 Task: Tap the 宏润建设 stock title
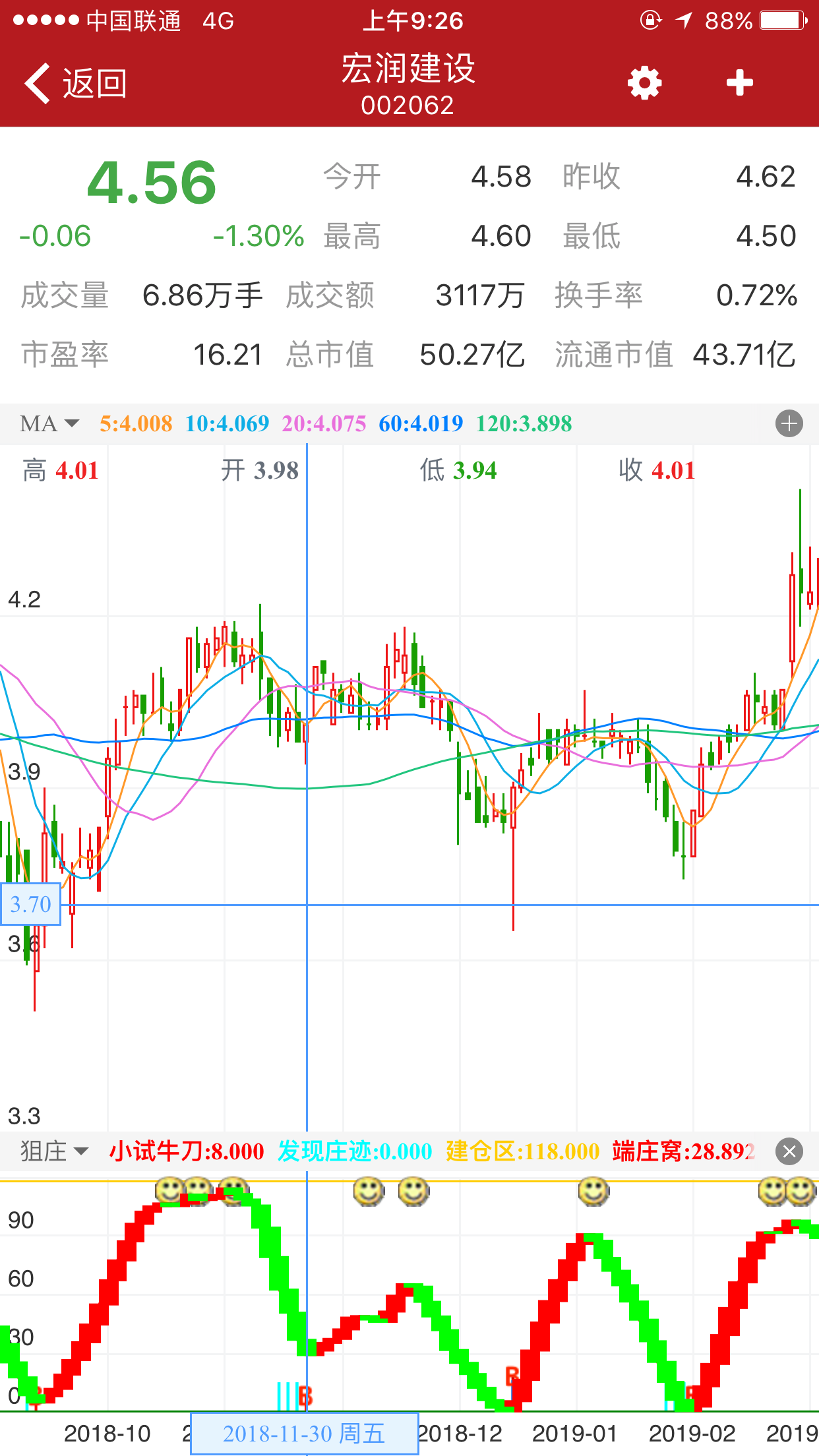coord(408,69)
